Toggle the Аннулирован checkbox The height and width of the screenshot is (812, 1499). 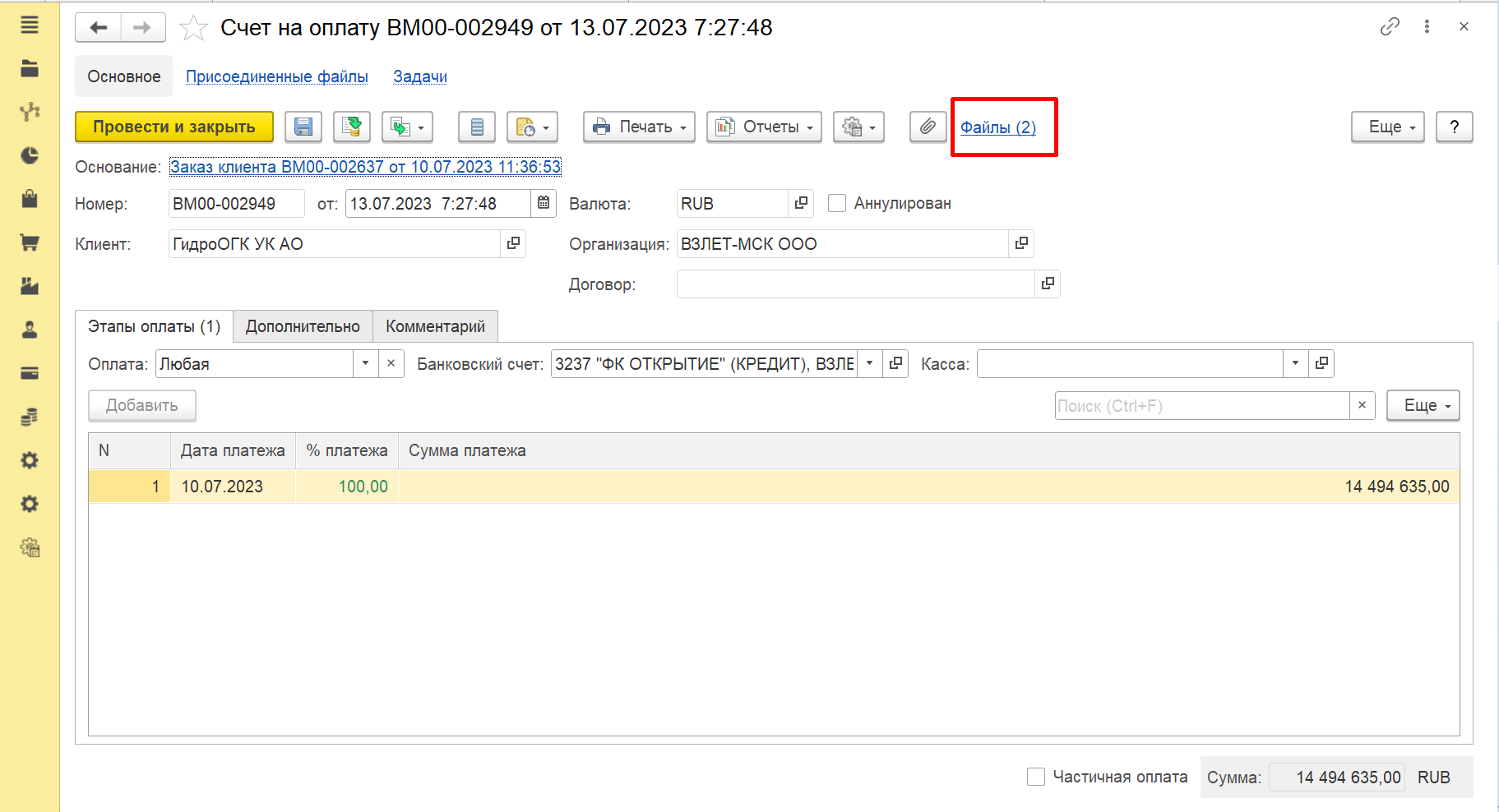(837, 203)
